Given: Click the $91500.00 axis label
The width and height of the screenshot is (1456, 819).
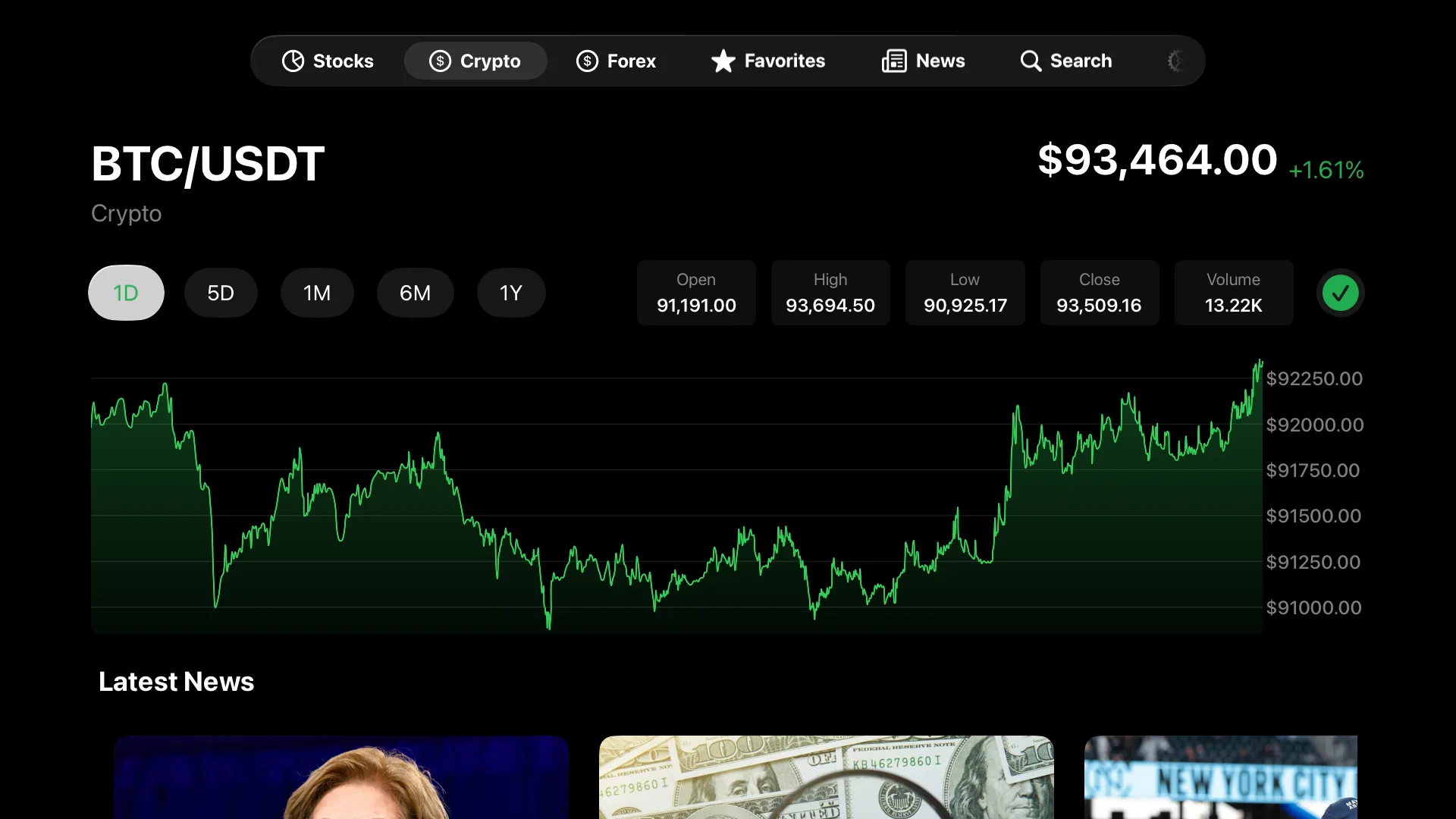Looking at the screenshot, I should click(1313, 516).
